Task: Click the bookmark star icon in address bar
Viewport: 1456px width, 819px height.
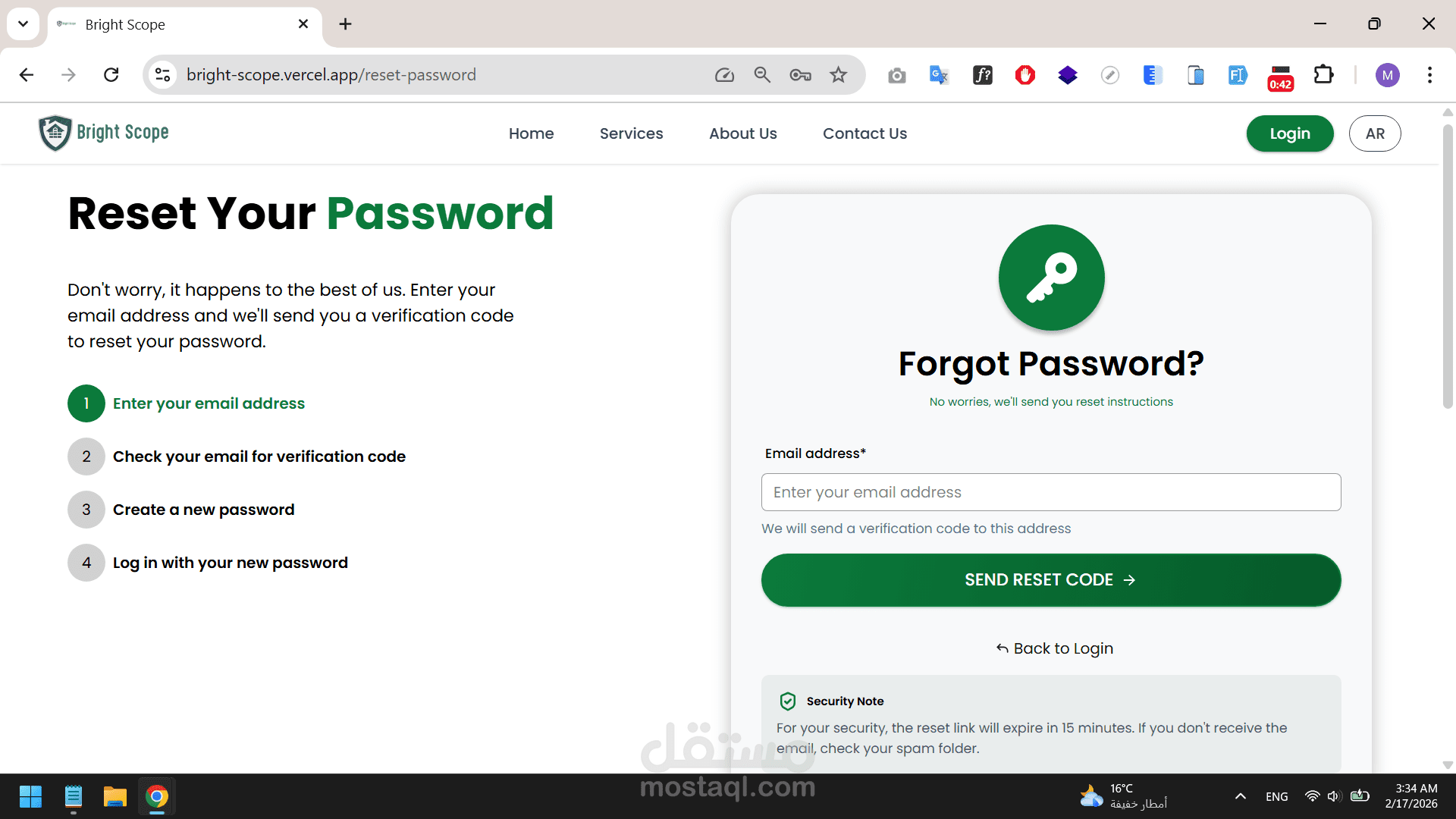Action: tap(838, 75)
